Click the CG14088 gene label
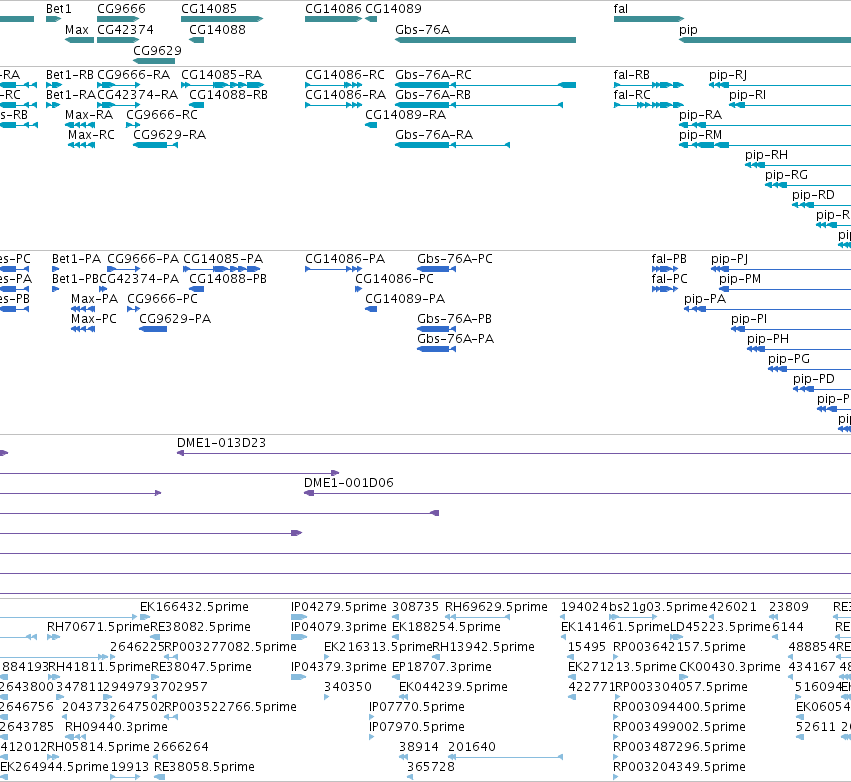This screenshot has width=851, height=782. coord(217,30)
